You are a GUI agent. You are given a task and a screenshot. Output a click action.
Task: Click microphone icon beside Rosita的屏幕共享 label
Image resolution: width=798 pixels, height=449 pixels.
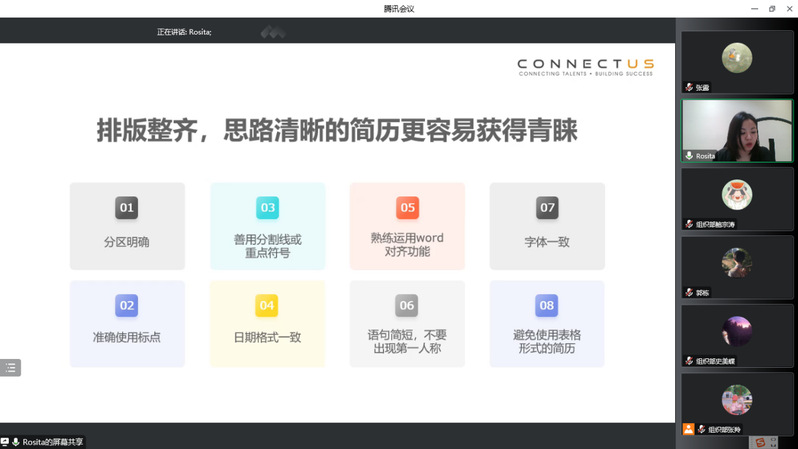(16, 442)
